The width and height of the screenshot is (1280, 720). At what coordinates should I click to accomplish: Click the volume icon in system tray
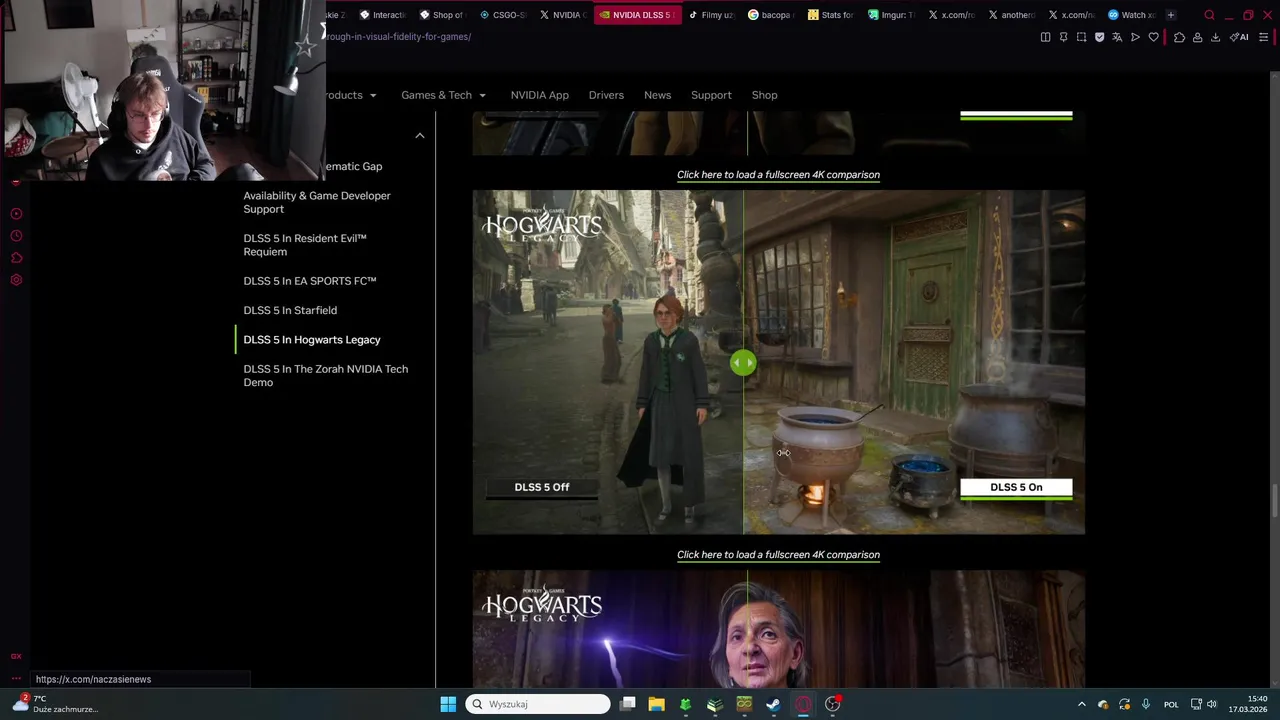[x=1212, y=704]
